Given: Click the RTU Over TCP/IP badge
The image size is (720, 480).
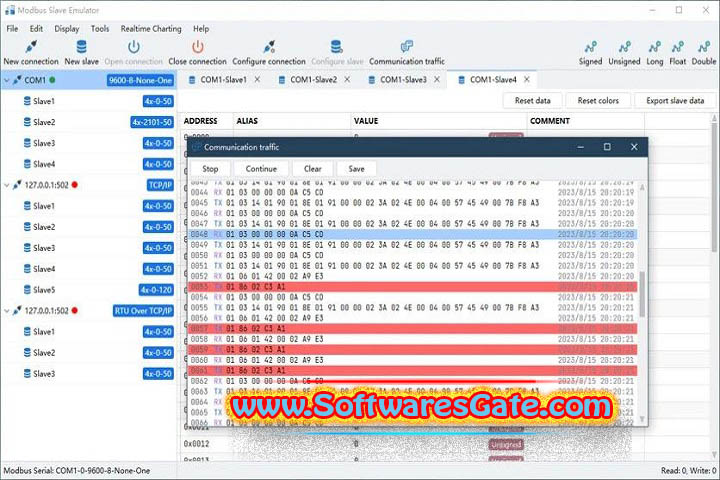Looking at the screenshot, I should click(x=143, y=311).
